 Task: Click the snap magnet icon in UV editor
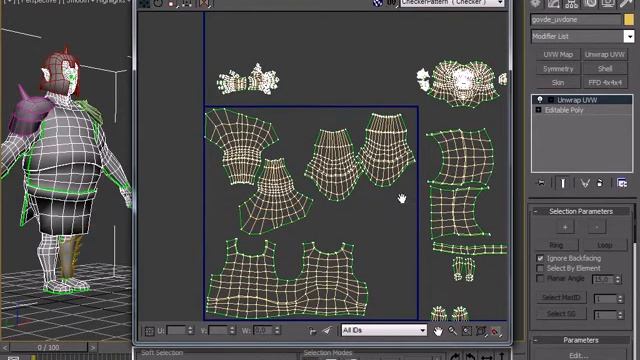tap(496, 331)
